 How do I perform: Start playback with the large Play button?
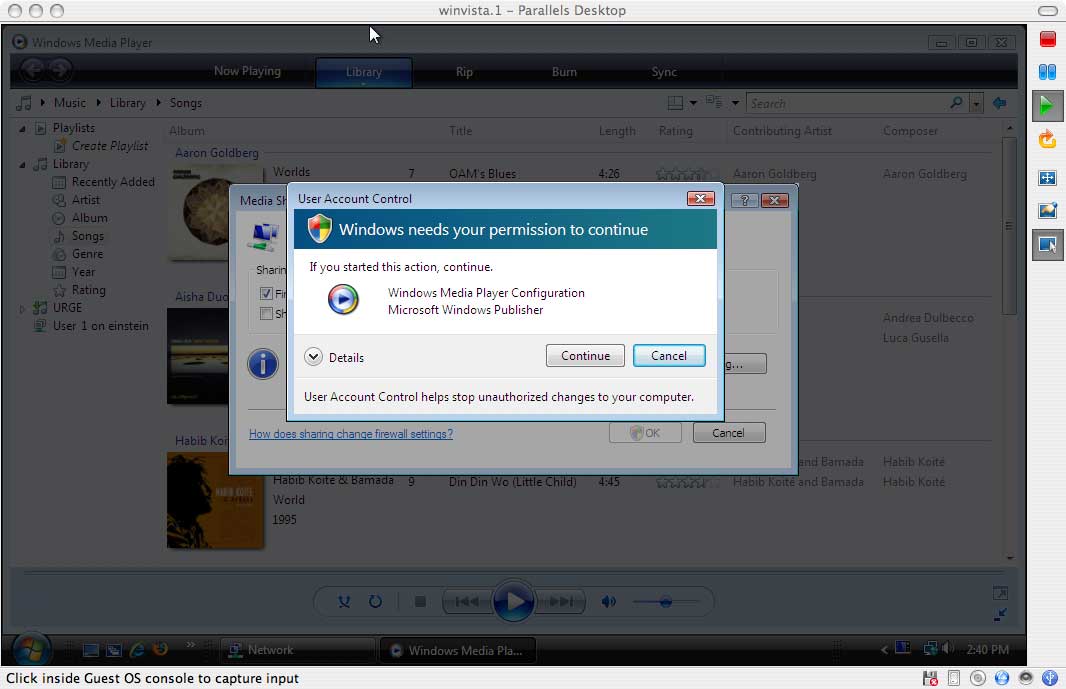click(x=513, y=601)
